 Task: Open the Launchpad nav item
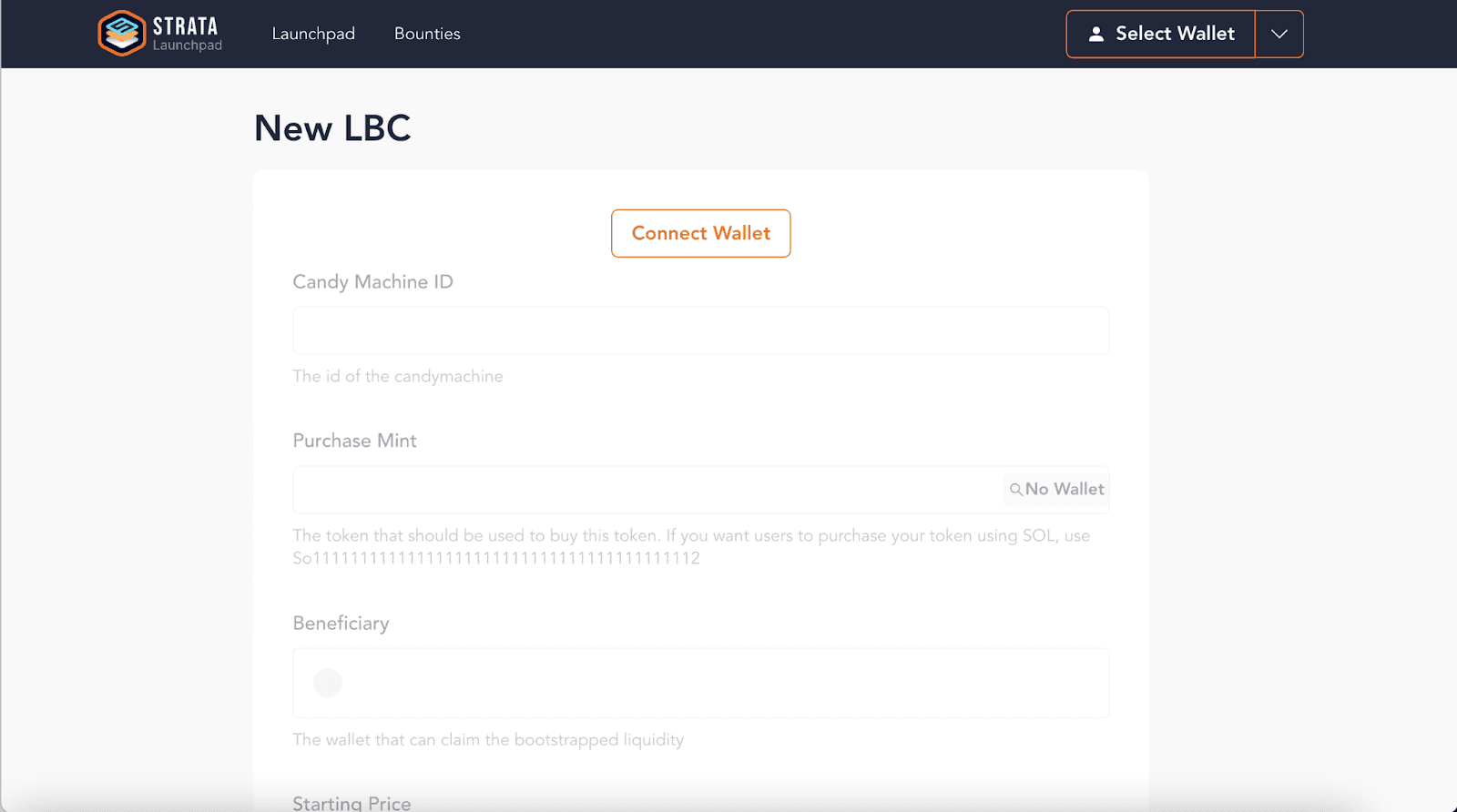(x=313, y=34)
